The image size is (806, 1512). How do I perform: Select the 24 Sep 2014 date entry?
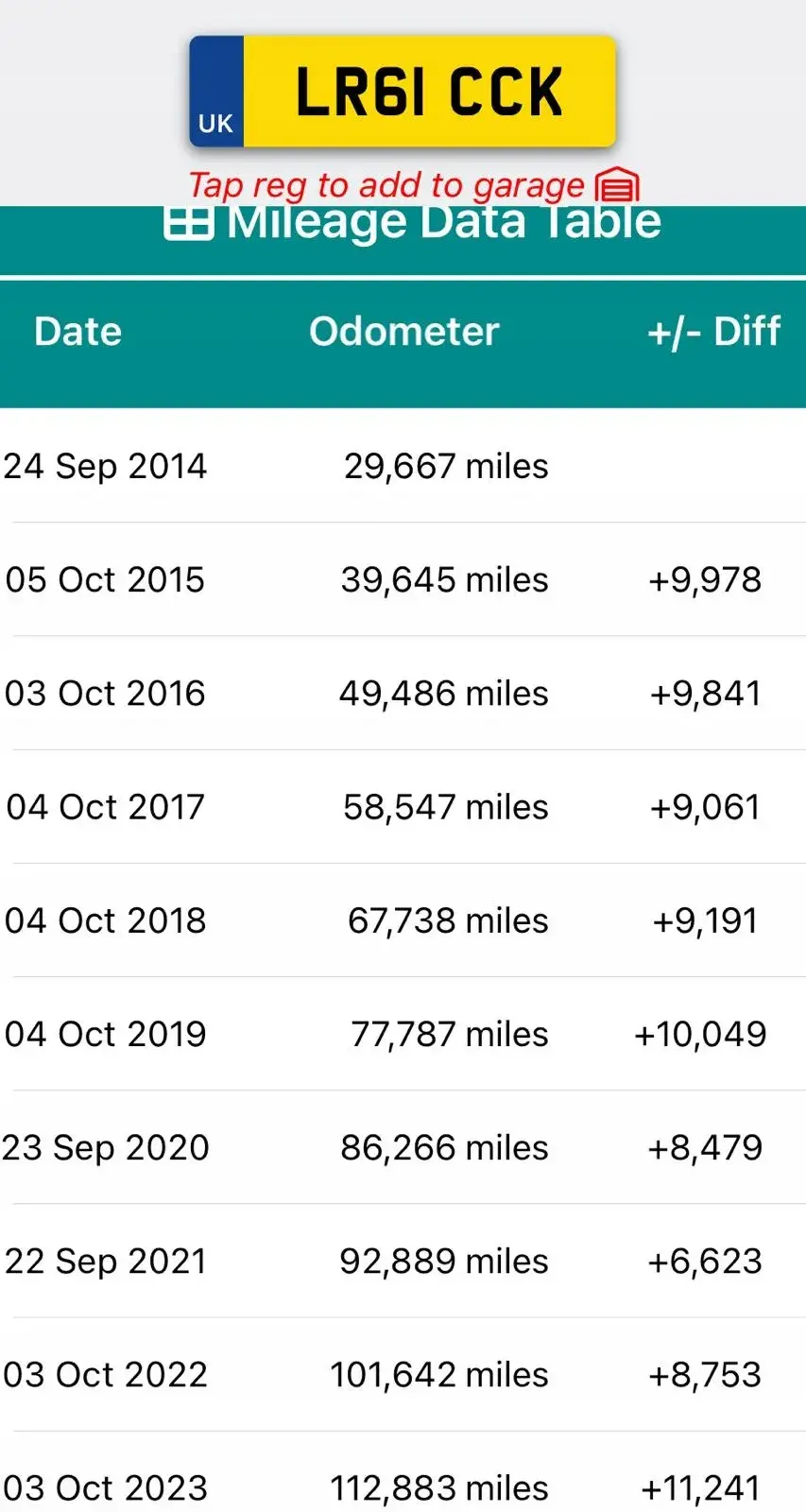[105, 466]
